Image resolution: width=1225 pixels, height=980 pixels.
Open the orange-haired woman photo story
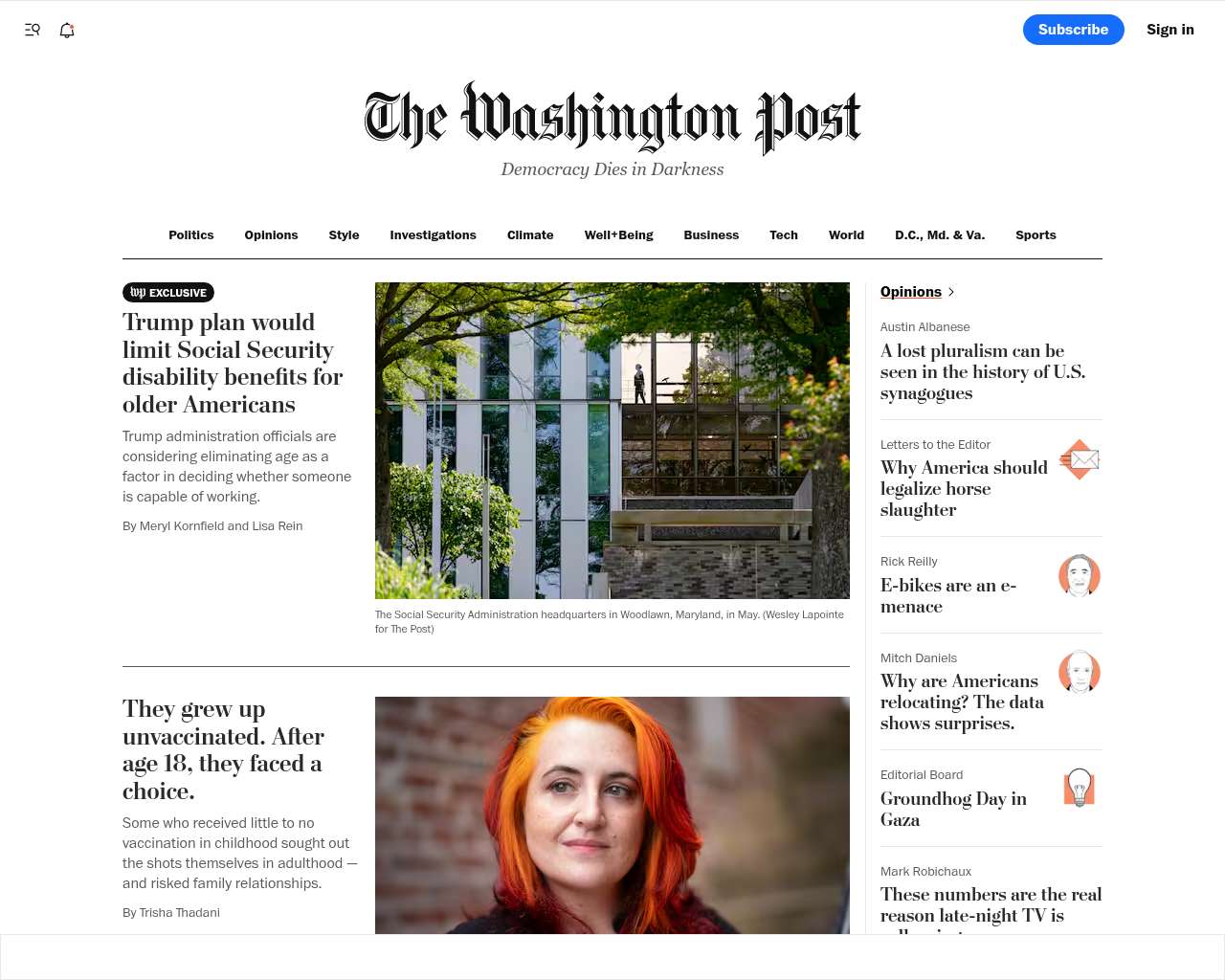[612, 815]
